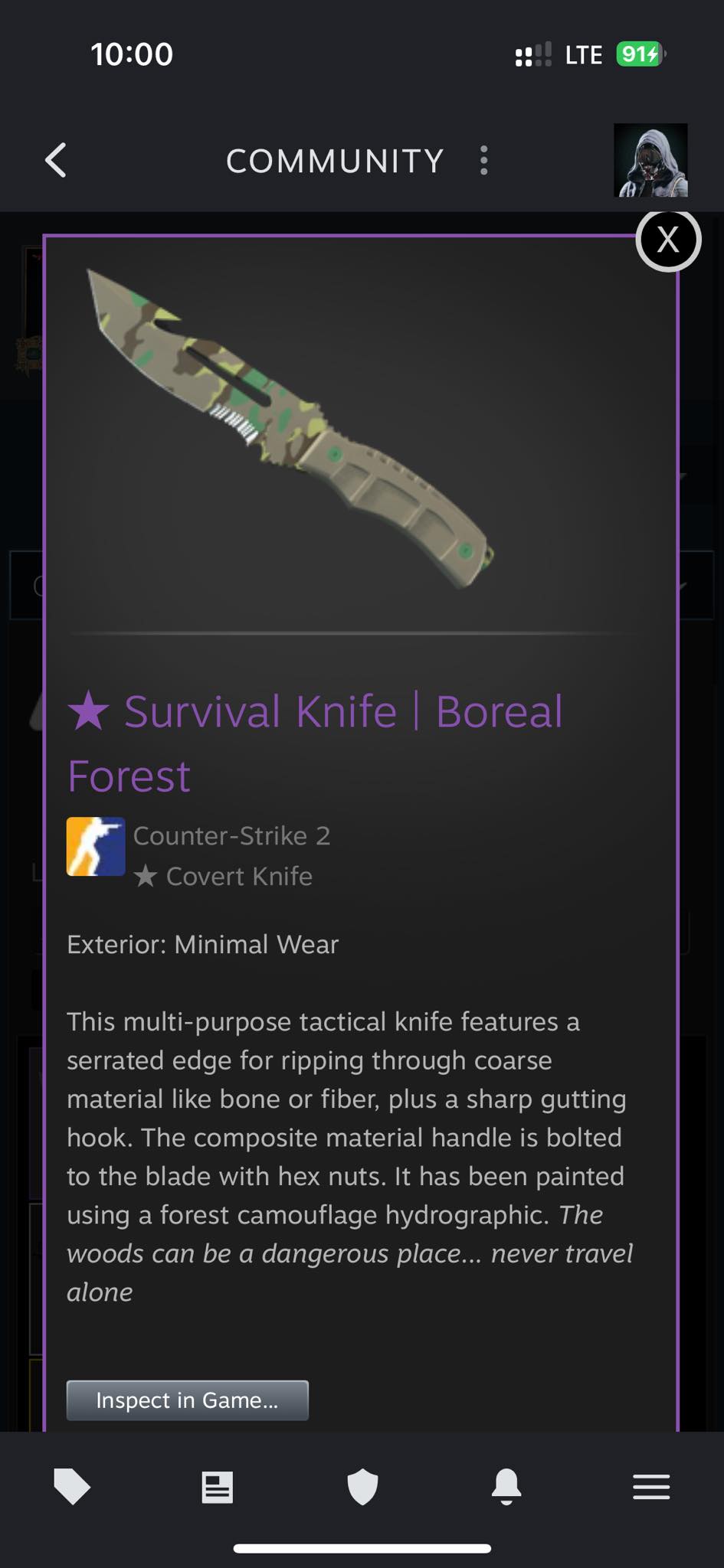This screenshot has width=724, height=1568.
Task: Open the Notifications bell tab
Action: coord(506,1487)
